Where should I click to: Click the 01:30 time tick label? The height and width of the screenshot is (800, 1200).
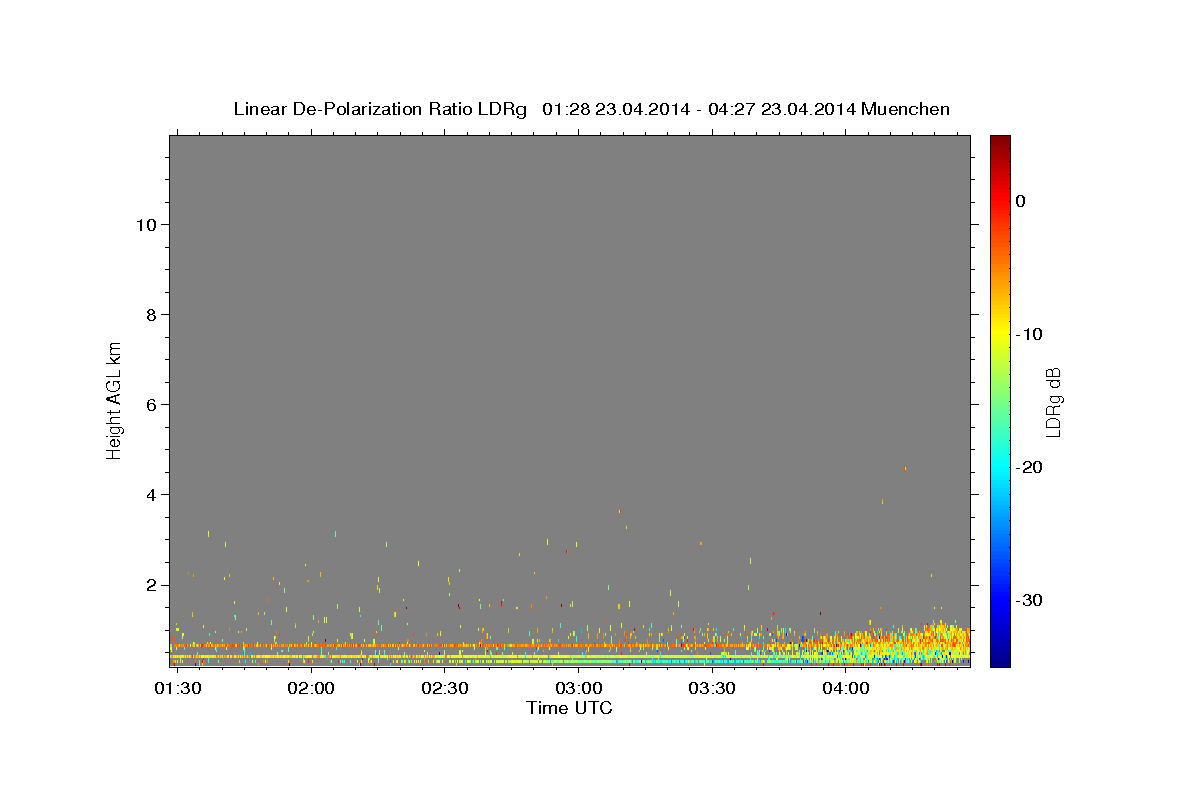(177, 689)
